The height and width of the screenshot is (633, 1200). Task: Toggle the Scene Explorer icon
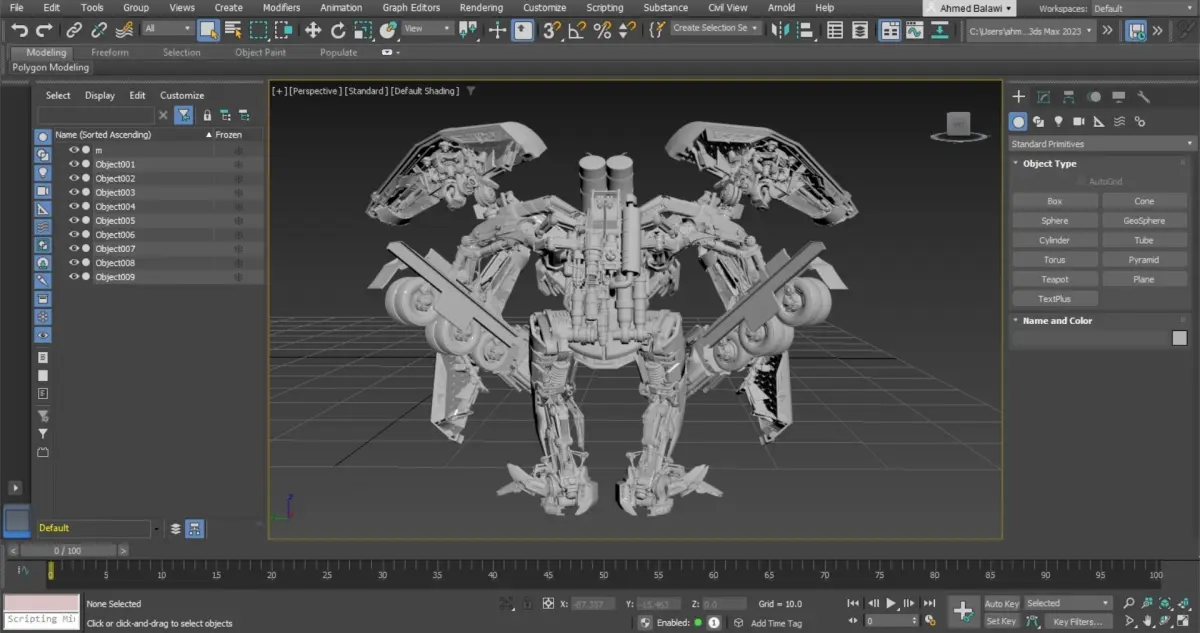click(835, 30)
